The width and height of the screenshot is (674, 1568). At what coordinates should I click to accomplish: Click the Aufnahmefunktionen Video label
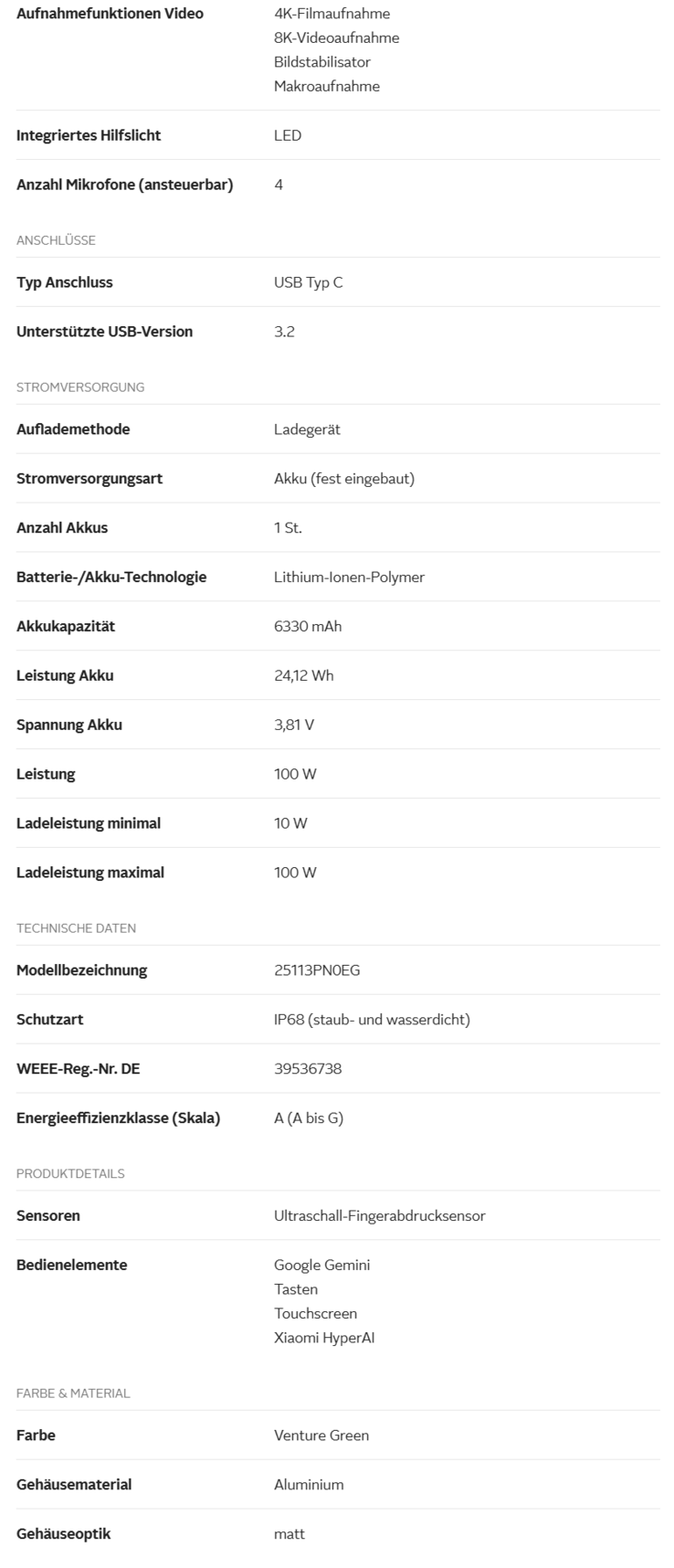110,14
